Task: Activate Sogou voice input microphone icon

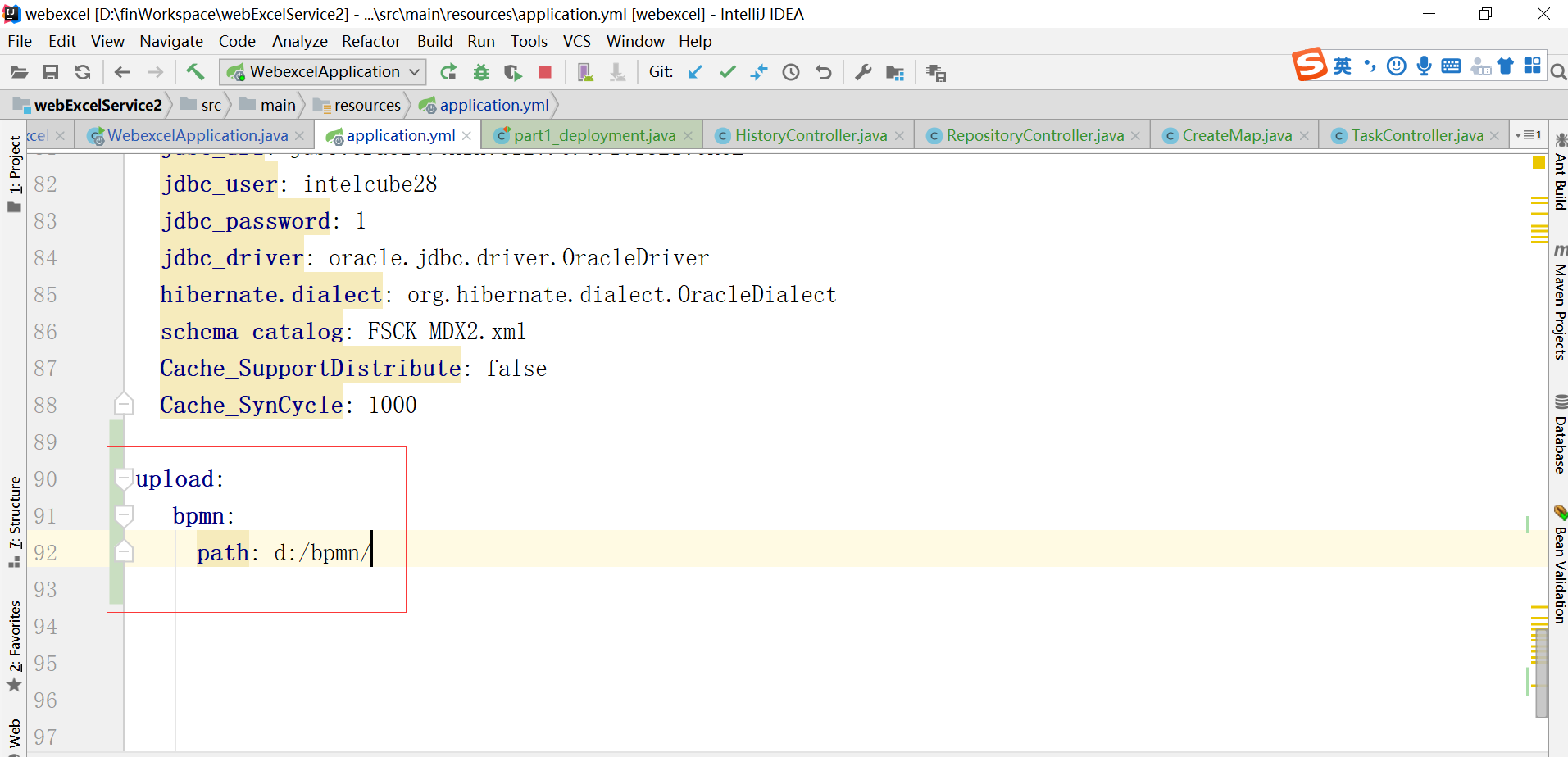Action: [1424, 66]
